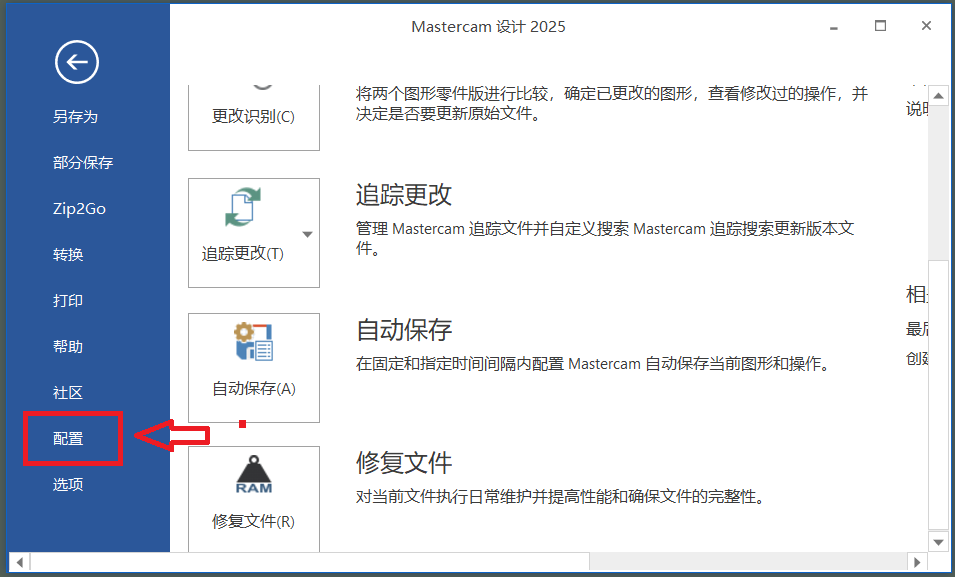The image size is (955, 577).
Task: Minimize the Mastercam window
Action: tap(834, 27)
